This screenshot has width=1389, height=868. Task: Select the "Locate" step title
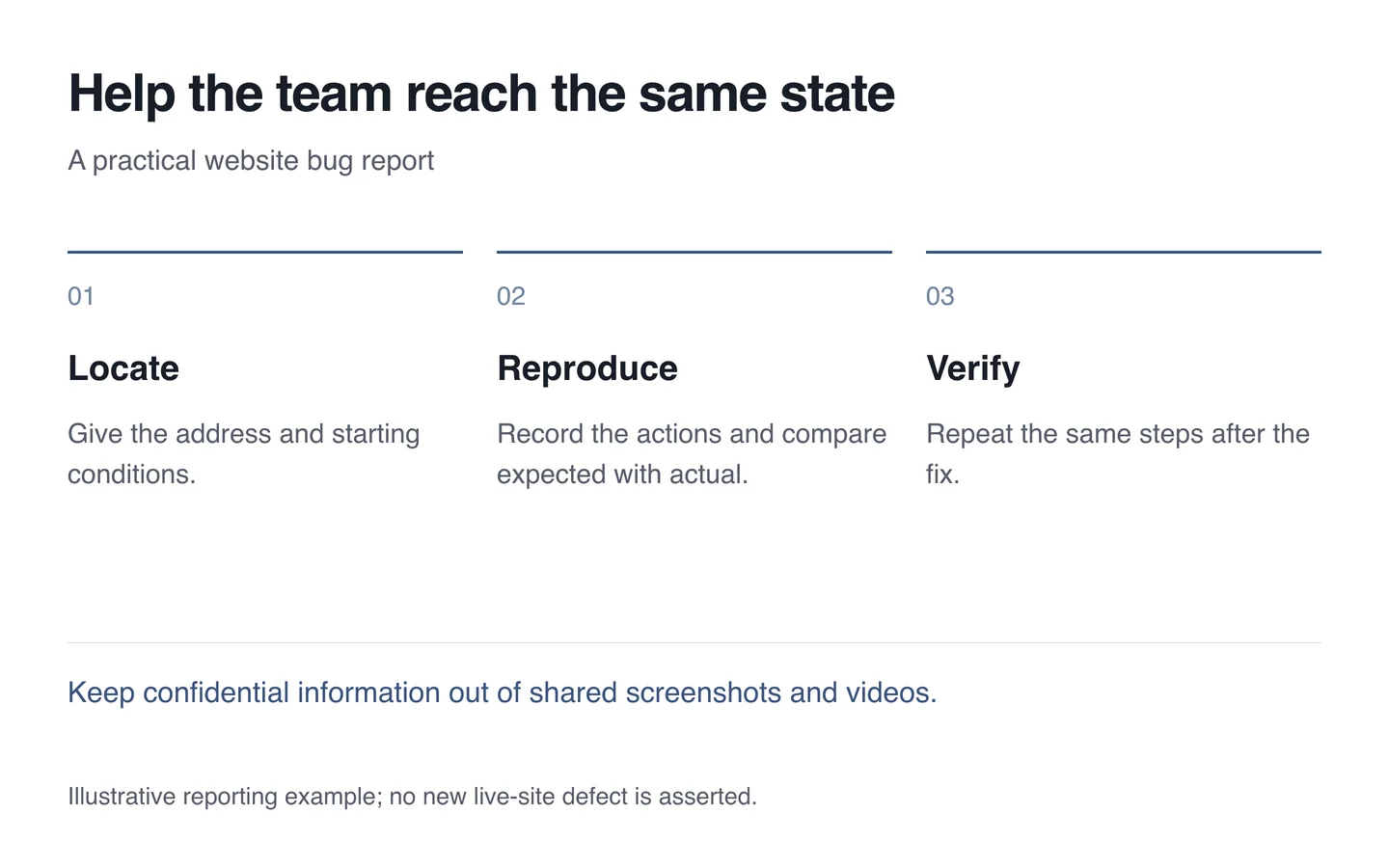pos(123,368)
